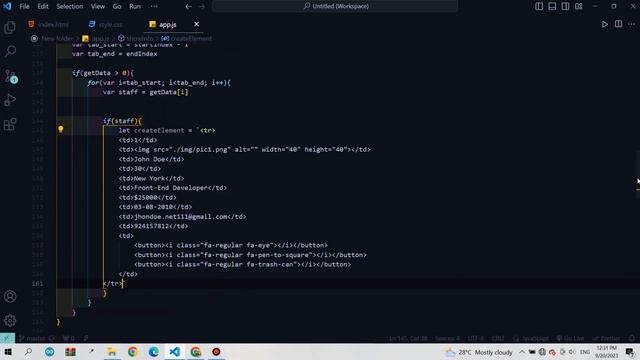
Task: Open Microsoft Edge from taskbar
Action: click(153, 352)
